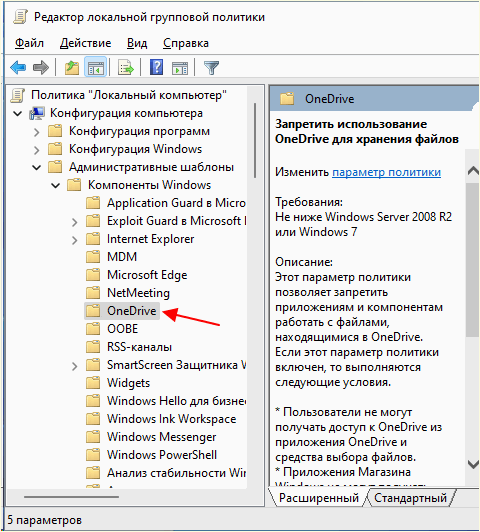The width and height of the screenshot is (480, 532).
Task: Click the Filter funnel icon
Action: pyautogui.click(x=211, y=68)
